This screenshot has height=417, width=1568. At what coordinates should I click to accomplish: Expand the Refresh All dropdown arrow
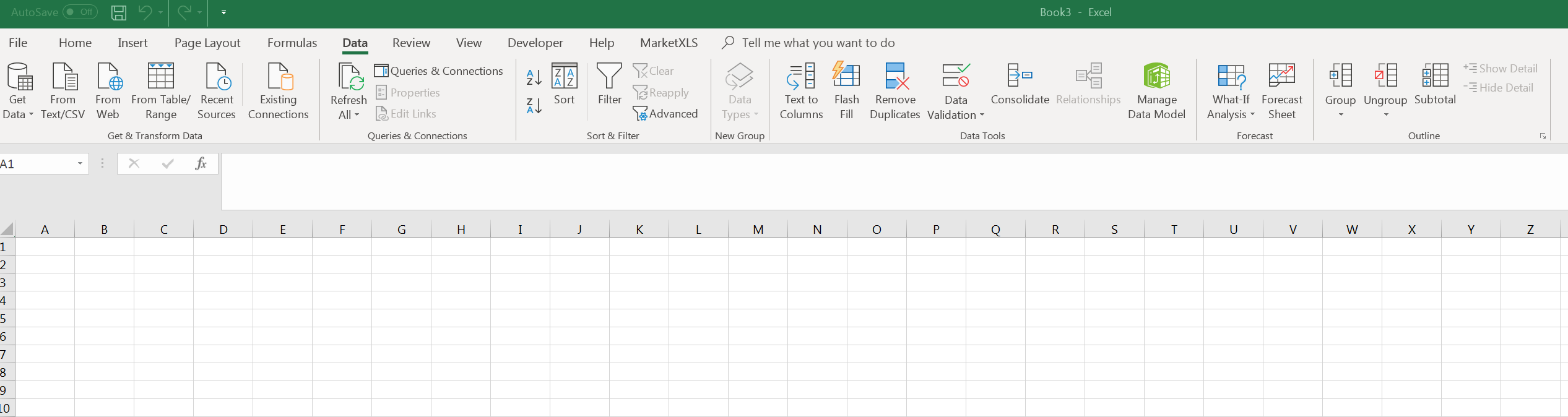[x=357, y=114]
